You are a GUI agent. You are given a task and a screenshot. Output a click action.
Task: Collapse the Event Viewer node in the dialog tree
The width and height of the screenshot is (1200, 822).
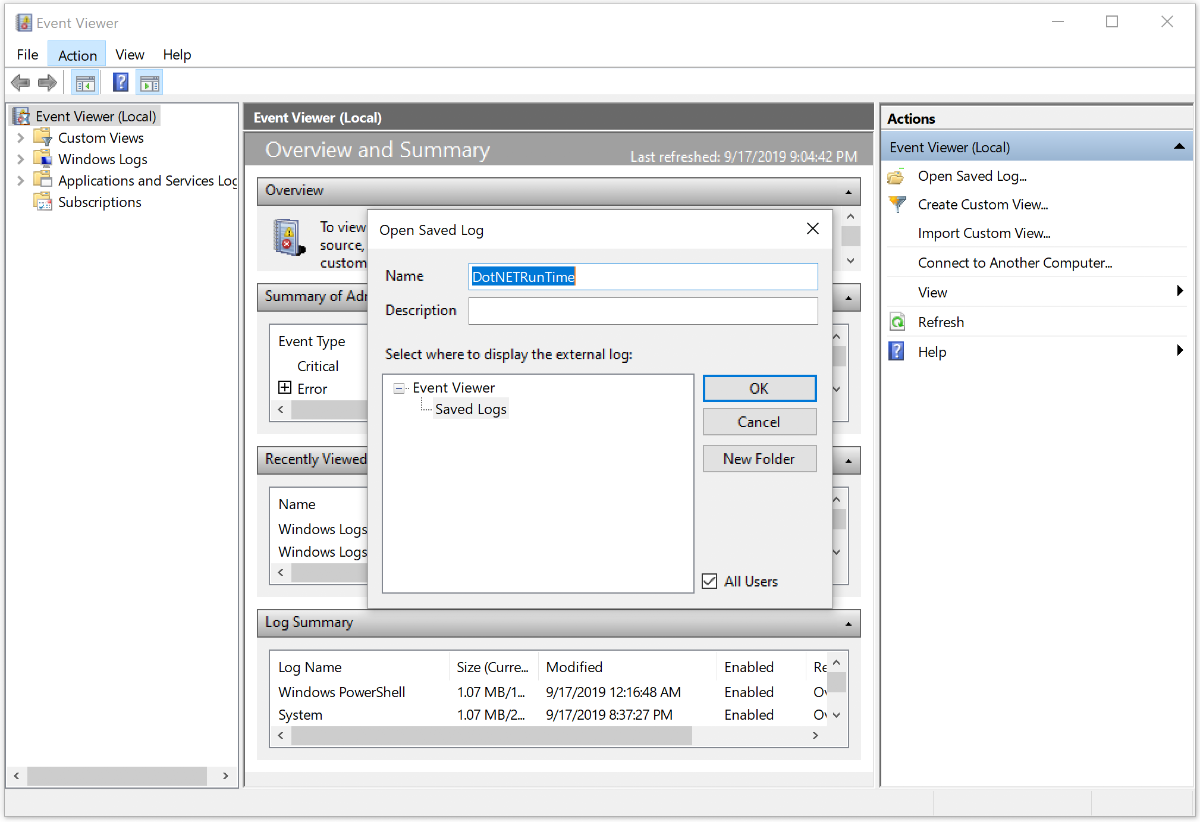tap(400, 388)
